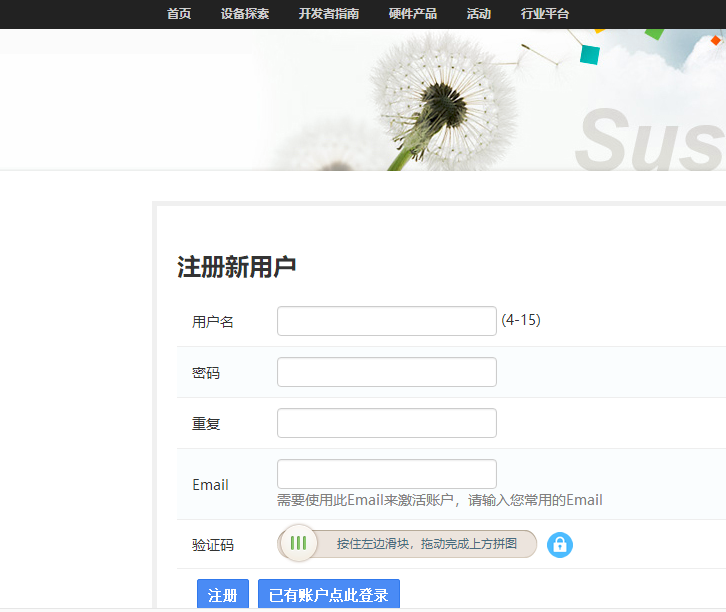Open the 开发者指南 navigation item

[329, 14]
